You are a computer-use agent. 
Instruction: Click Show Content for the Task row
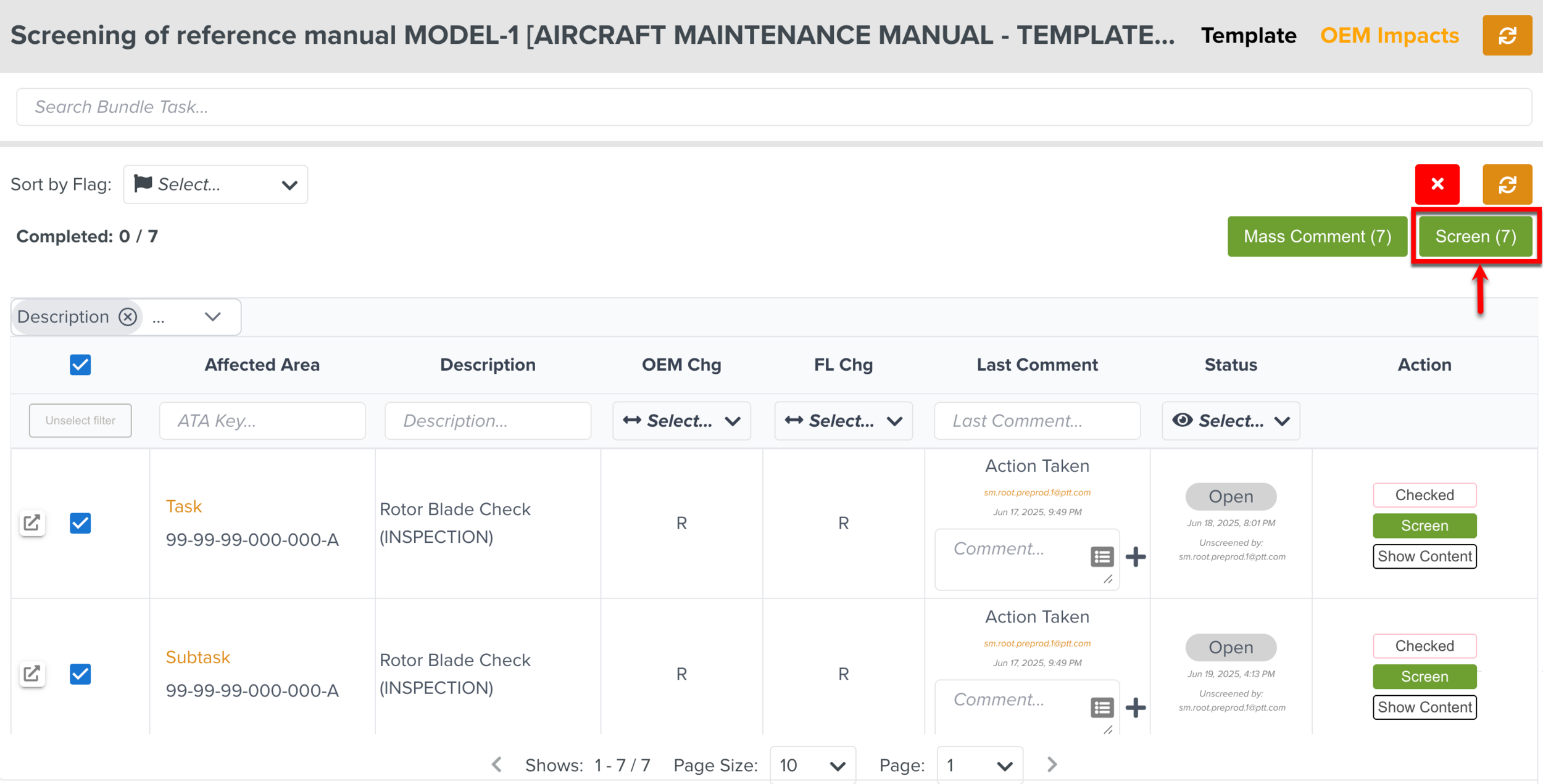1424,556
